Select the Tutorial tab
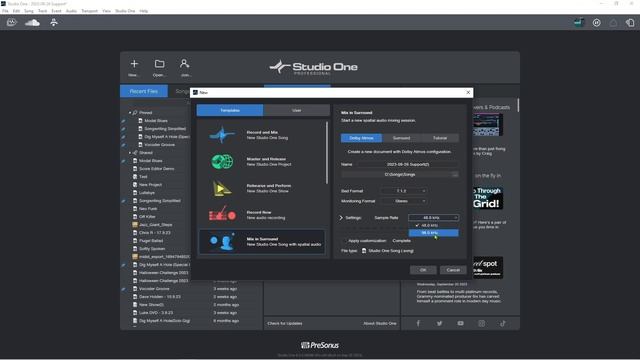 (440, 138)
